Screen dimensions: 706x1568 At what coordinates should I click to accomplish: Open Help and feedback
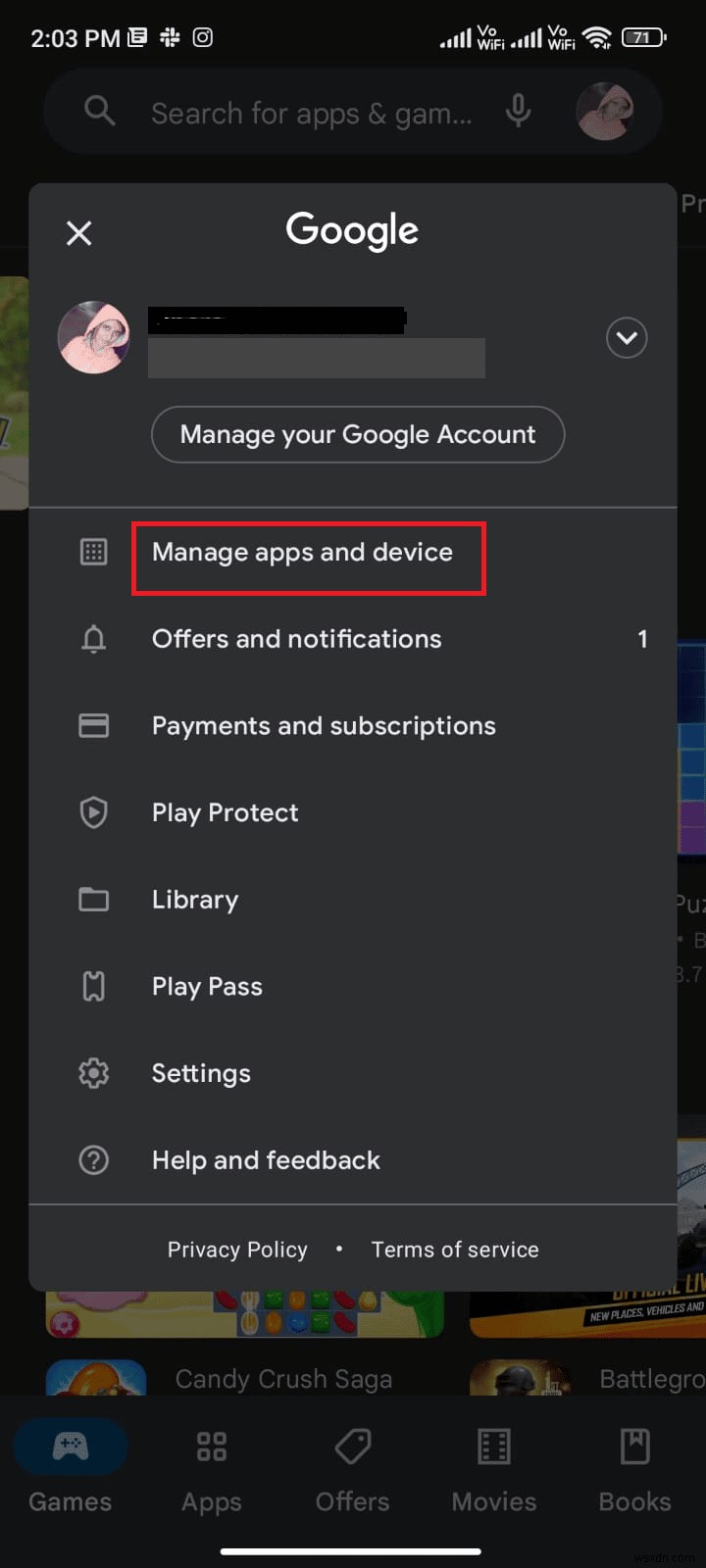click(266, 1160)
